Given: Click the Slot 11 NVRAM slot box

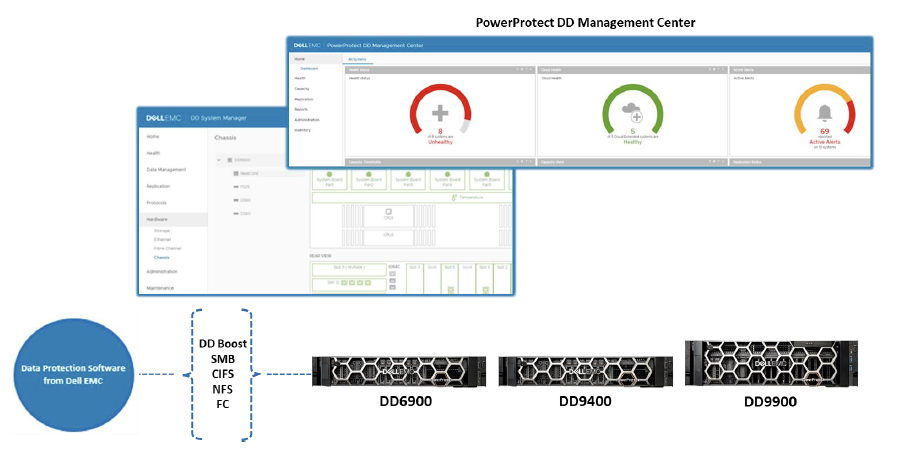Looking at the screenshot, I should coord(349,269).
